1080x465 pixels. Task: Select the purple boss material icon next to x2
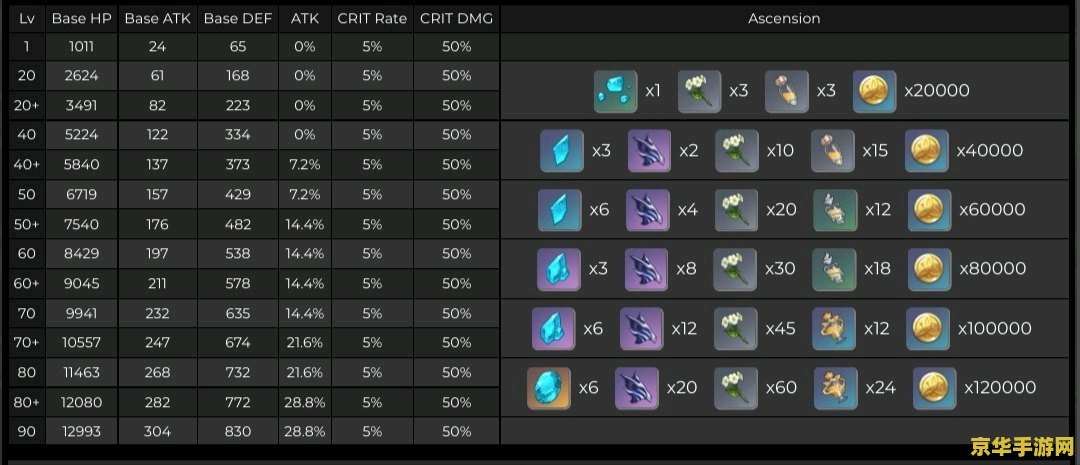[x=650, y=151]
